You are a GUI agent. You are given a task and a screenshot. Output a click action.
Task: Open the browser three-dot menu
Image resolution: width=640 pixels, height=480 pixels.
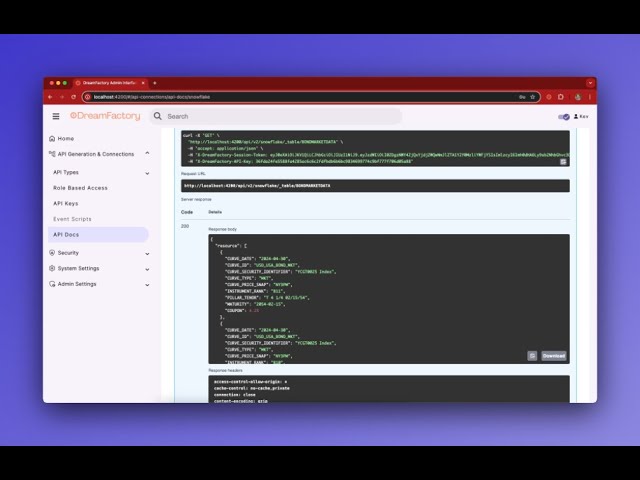point(590,97)
